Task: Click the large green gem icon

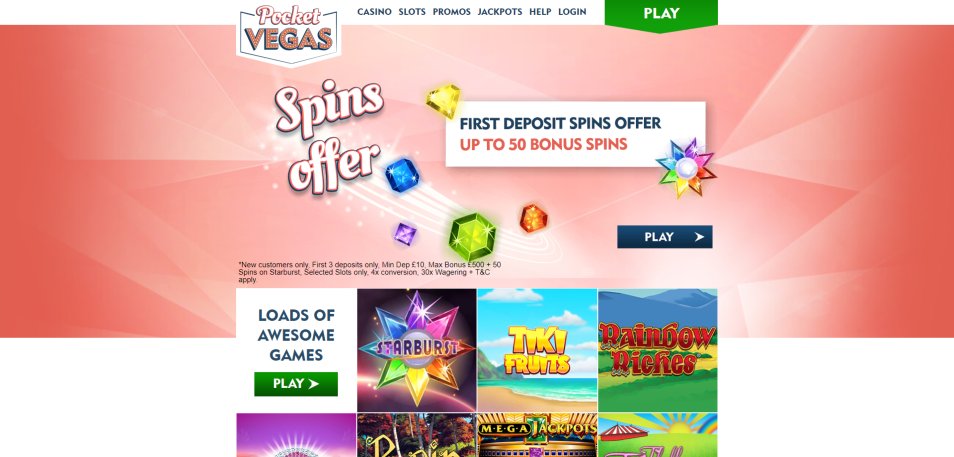Action: pyautogui.click(x=473, y=236)
